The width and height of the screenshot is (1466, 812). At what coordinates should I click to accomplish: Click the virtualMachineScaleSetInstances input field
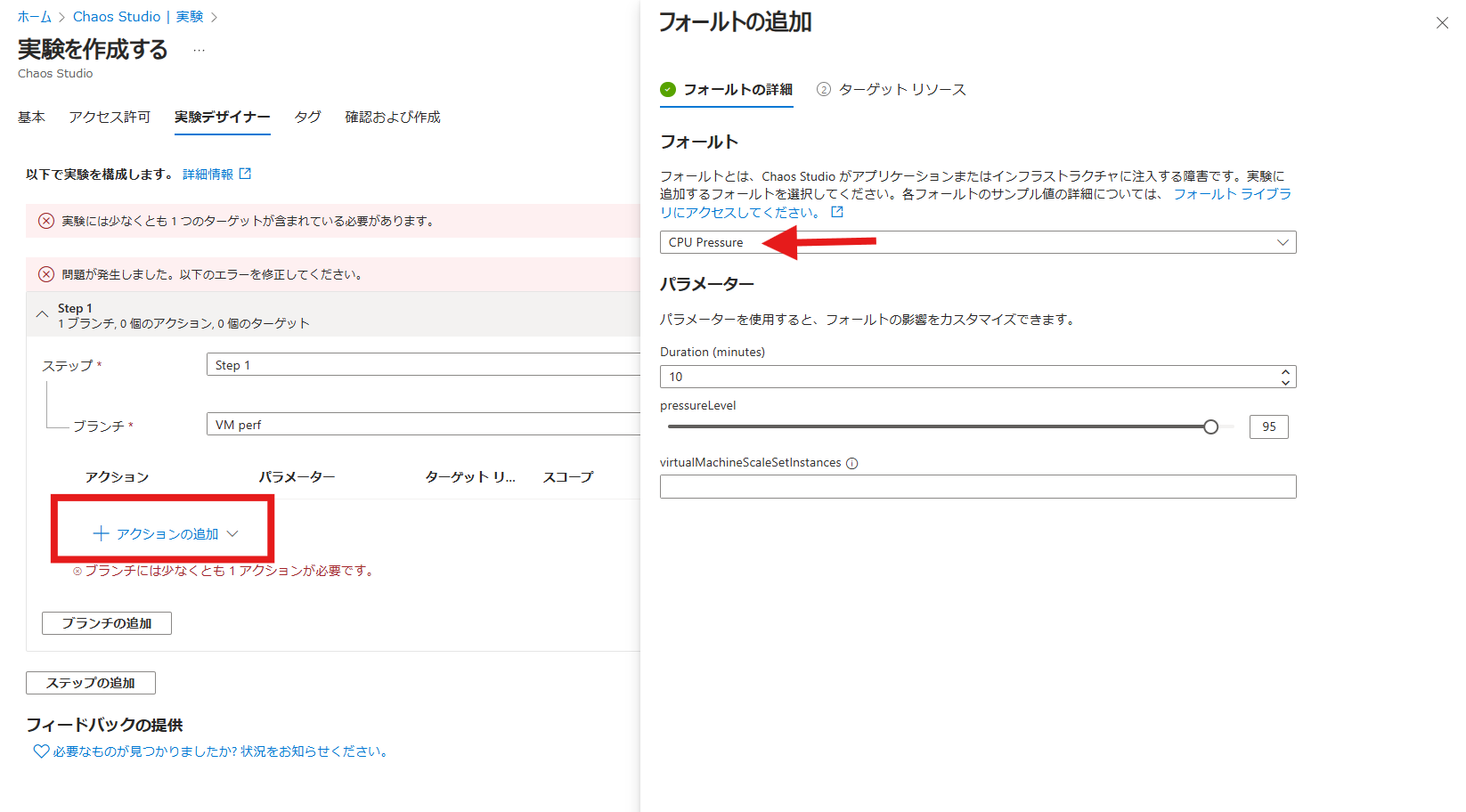977,486
